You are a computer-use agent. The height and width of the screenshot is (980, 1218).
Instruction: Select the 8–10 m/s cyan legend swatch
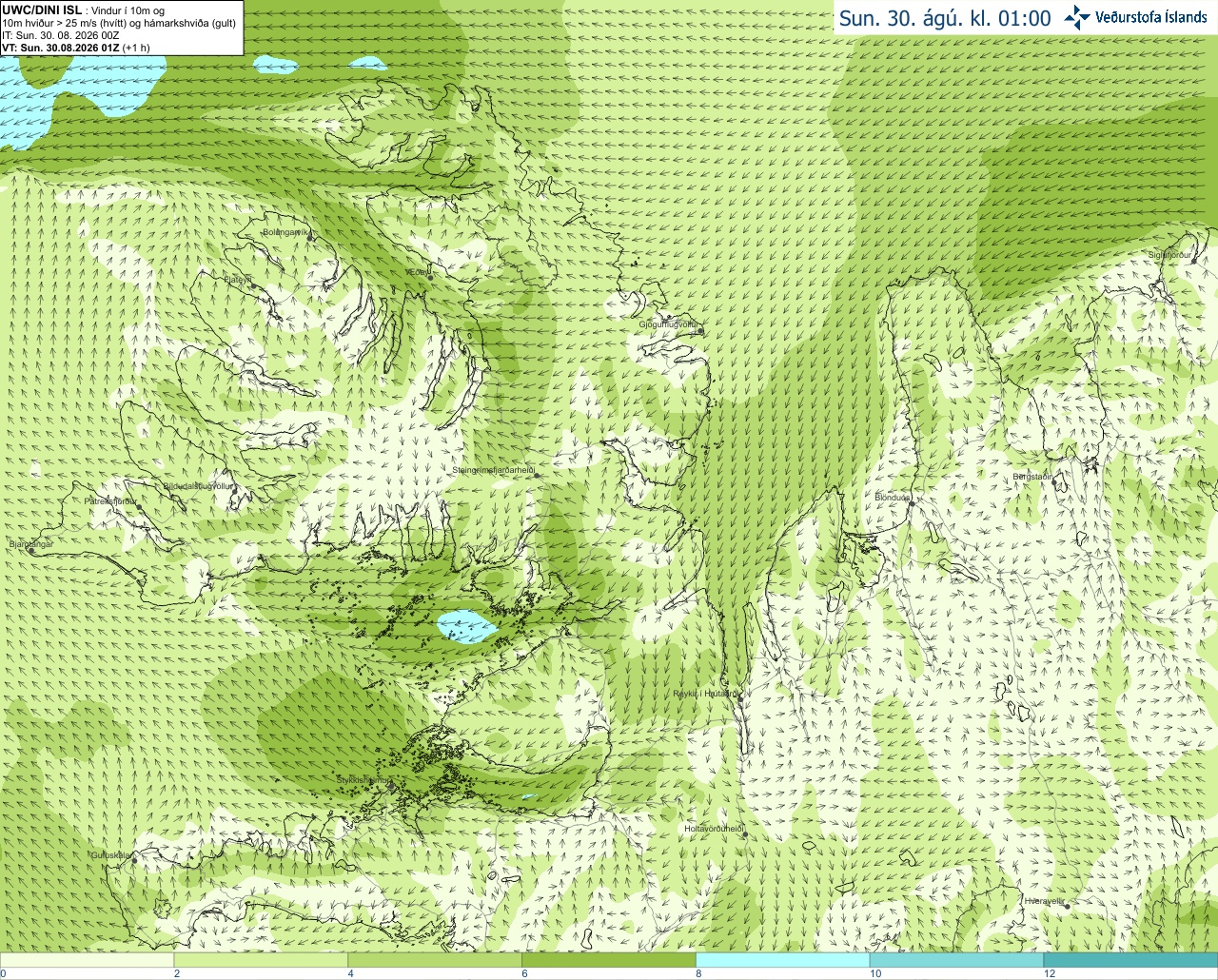(783, 960)
